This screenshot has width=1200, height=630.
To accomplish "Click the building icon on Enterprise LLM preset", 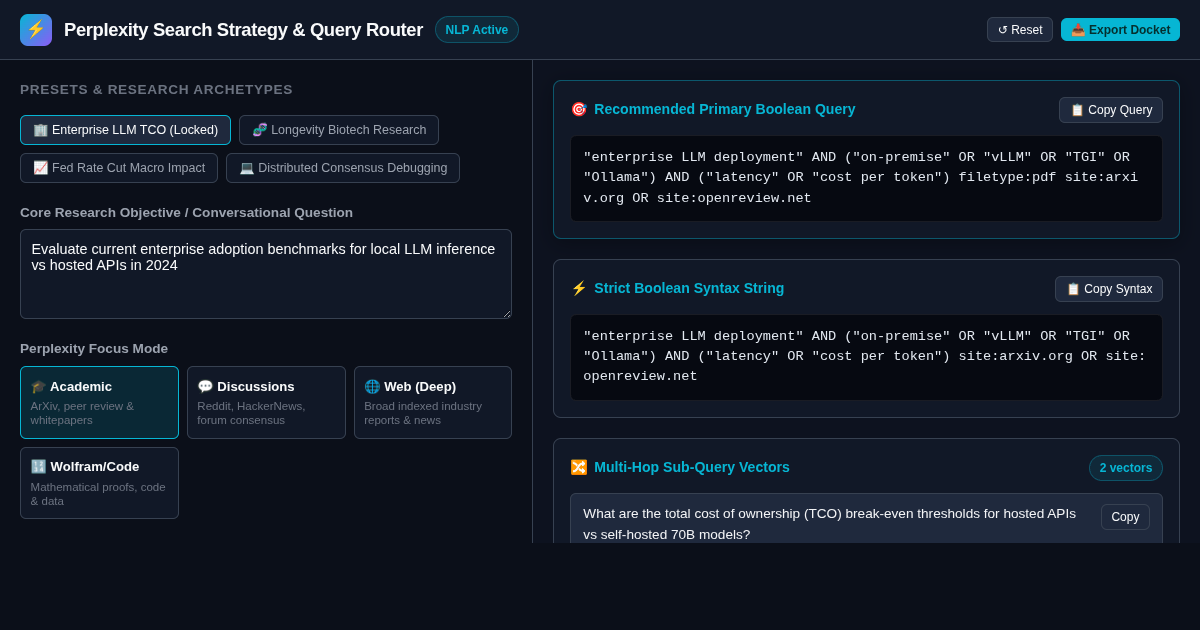I will pos(40,130).
